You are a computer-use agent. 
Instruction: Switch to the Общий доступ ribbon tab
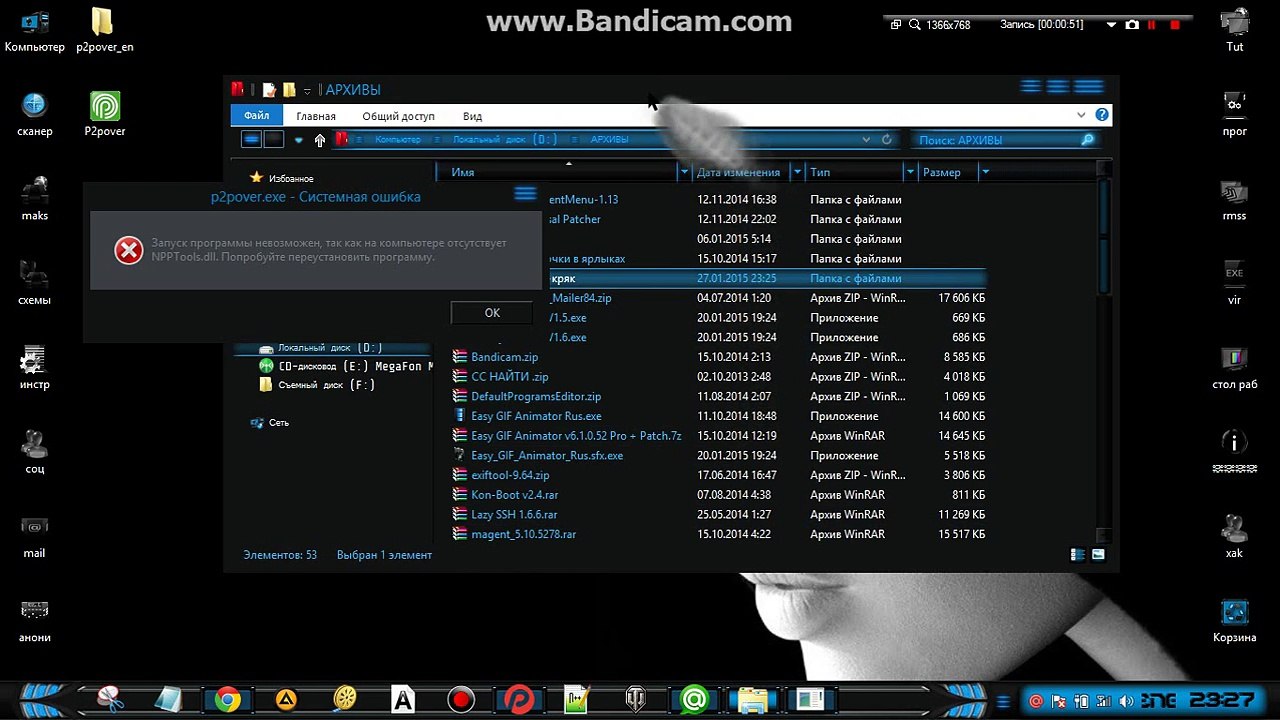tap(398, 116)
